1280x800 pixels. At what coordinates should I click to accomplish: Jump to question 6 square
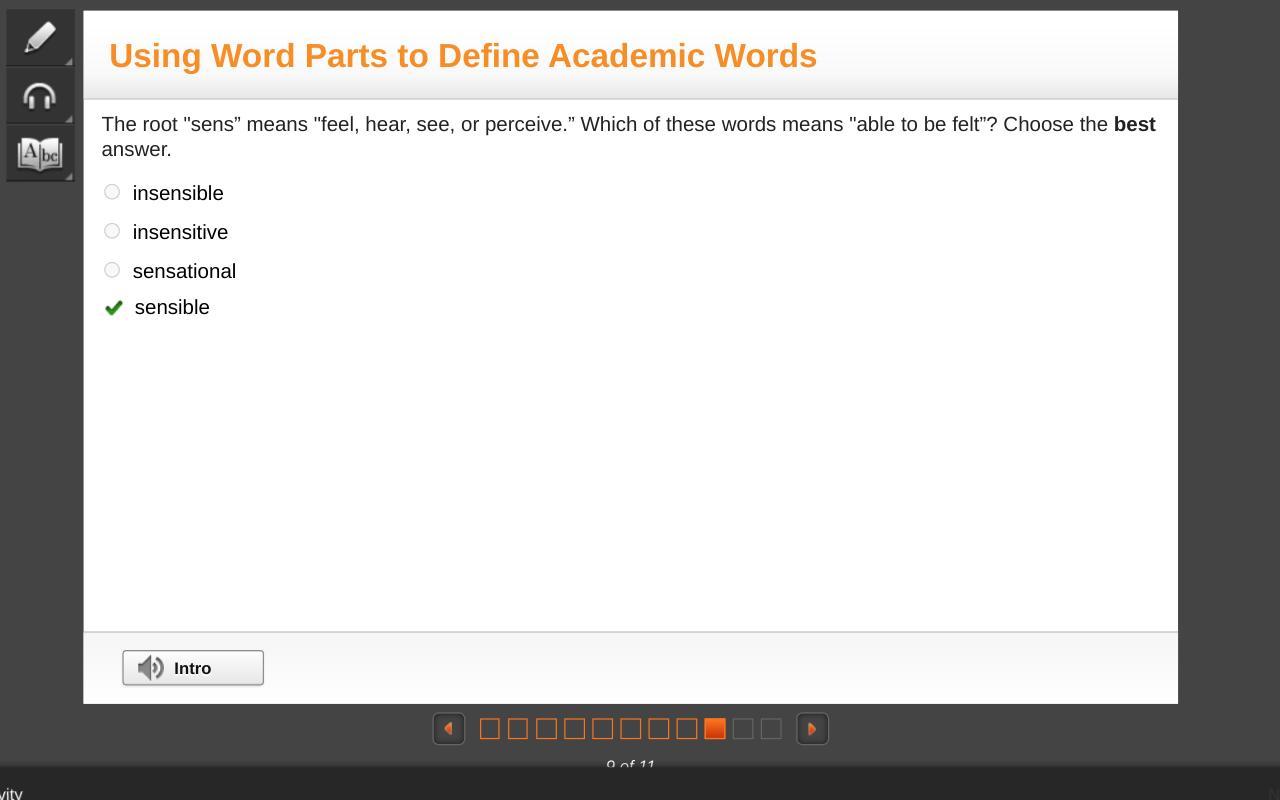pos(630,729)
